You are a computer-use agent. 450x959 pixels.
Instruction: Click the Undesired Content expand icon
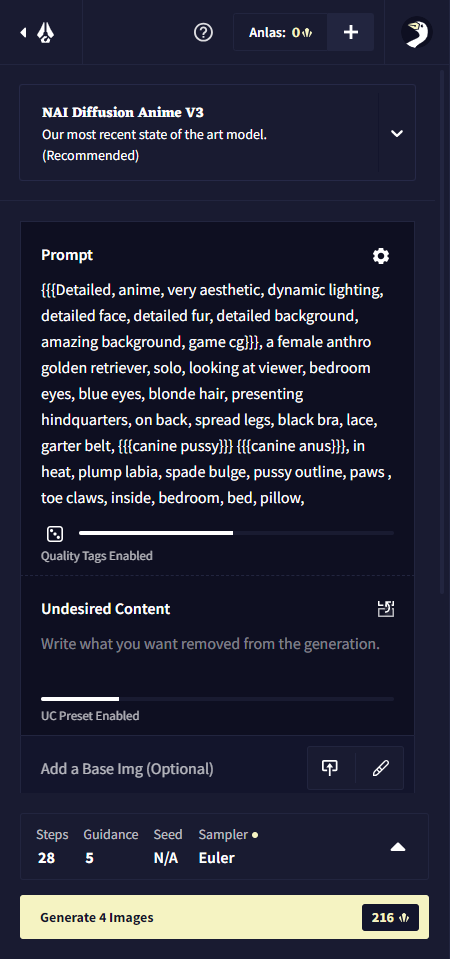tap(386, 609)
